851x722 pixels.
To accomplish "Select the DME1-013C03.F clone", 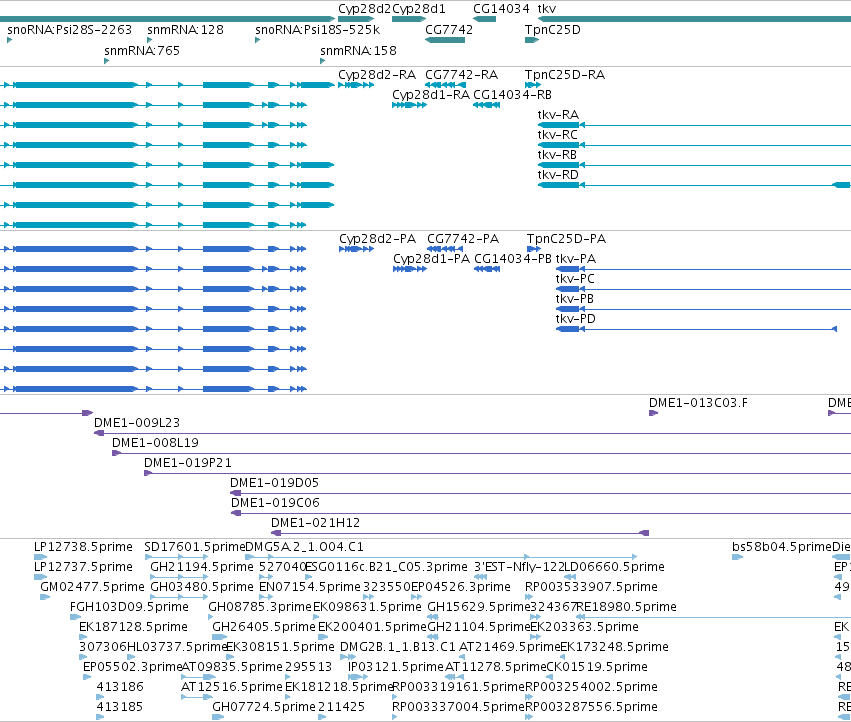I will click(x=698, y=403).
